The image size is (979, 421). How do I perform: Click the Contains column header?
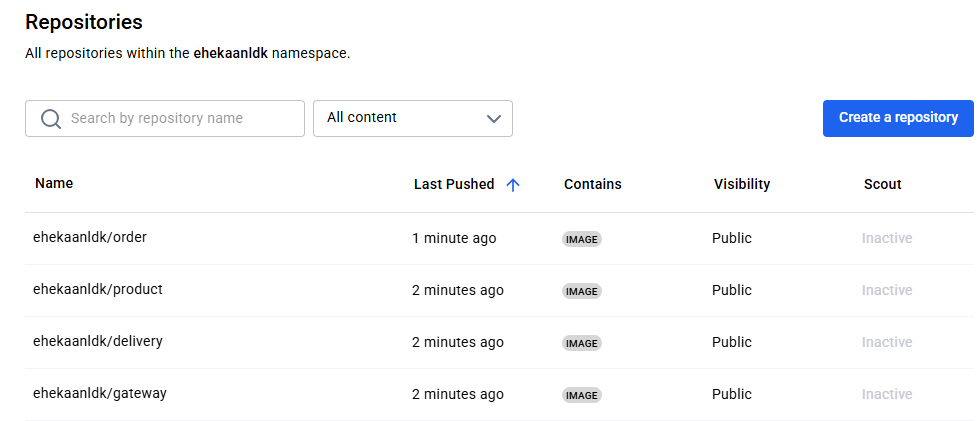coord(593,184)
